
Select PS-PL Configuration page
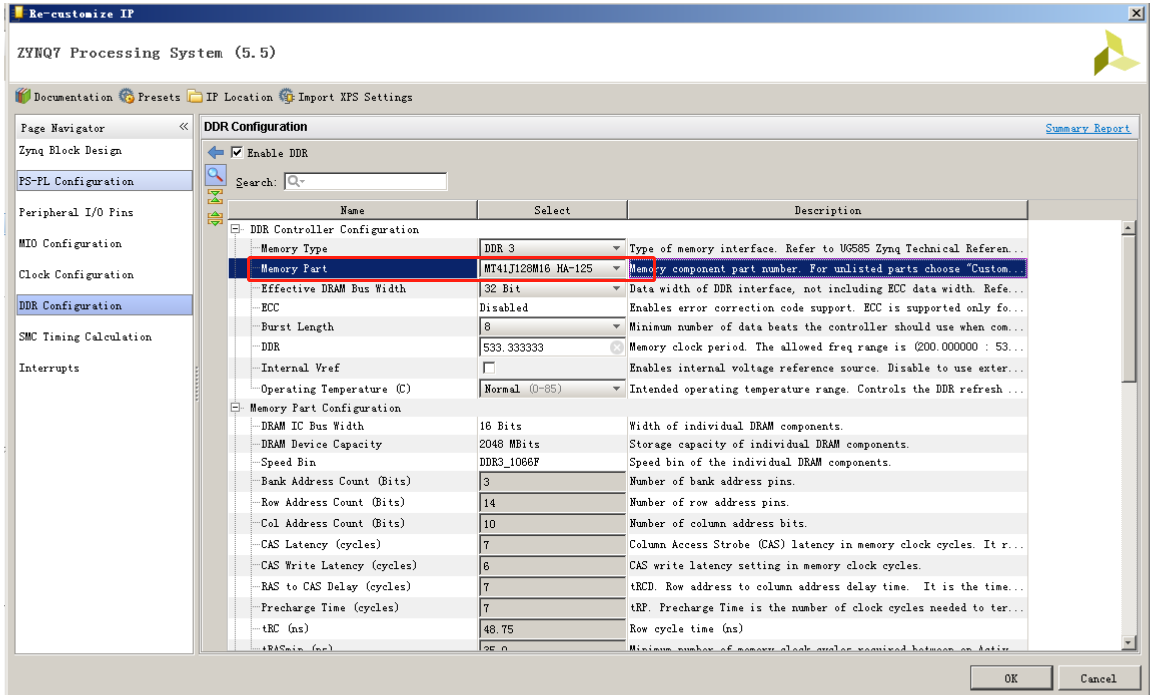[x=104, y=181]
